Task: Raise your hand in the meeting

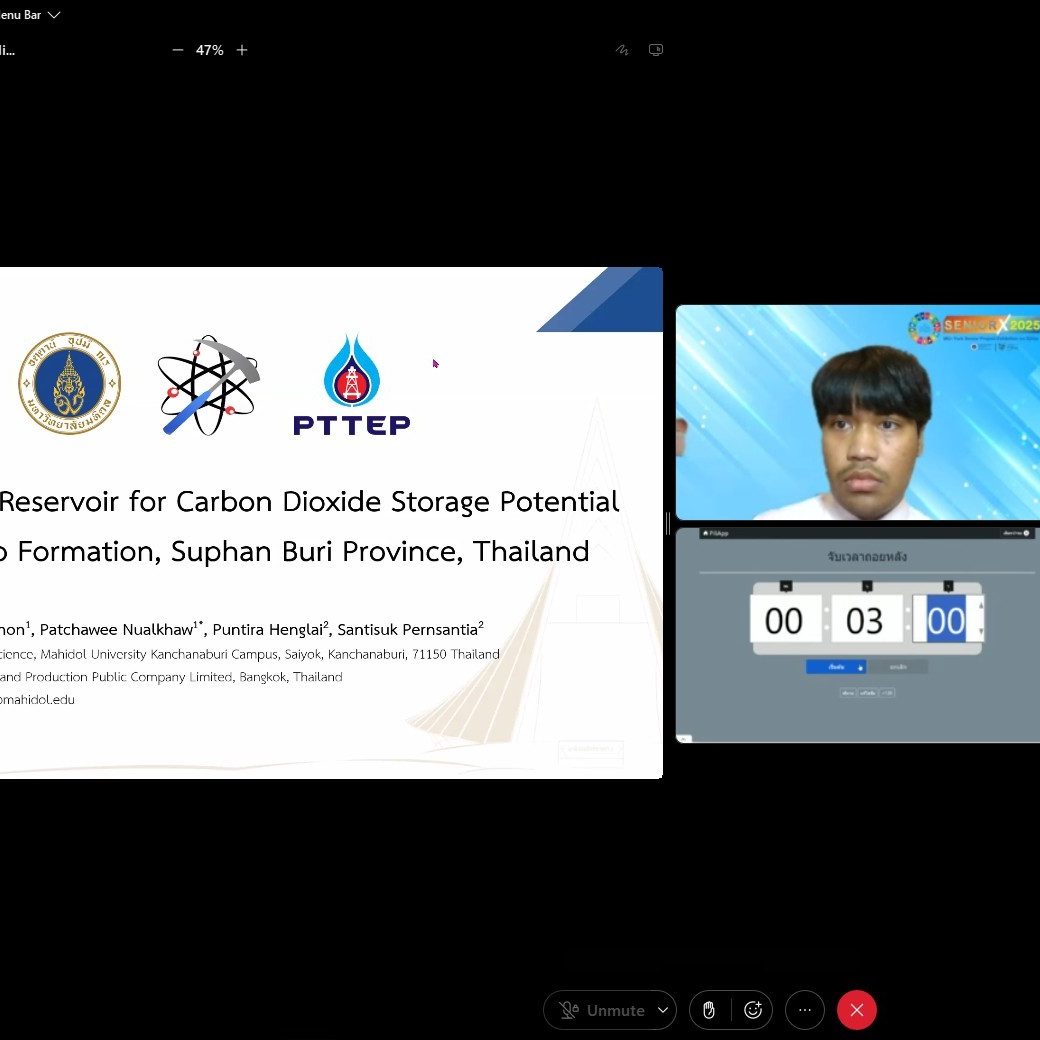Action: [709, 1010]
